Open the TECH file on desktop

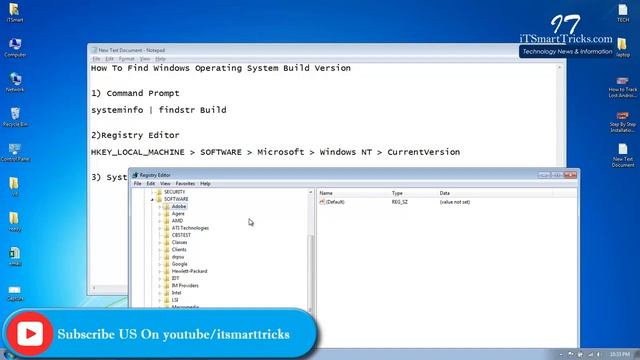coord(623,12)
